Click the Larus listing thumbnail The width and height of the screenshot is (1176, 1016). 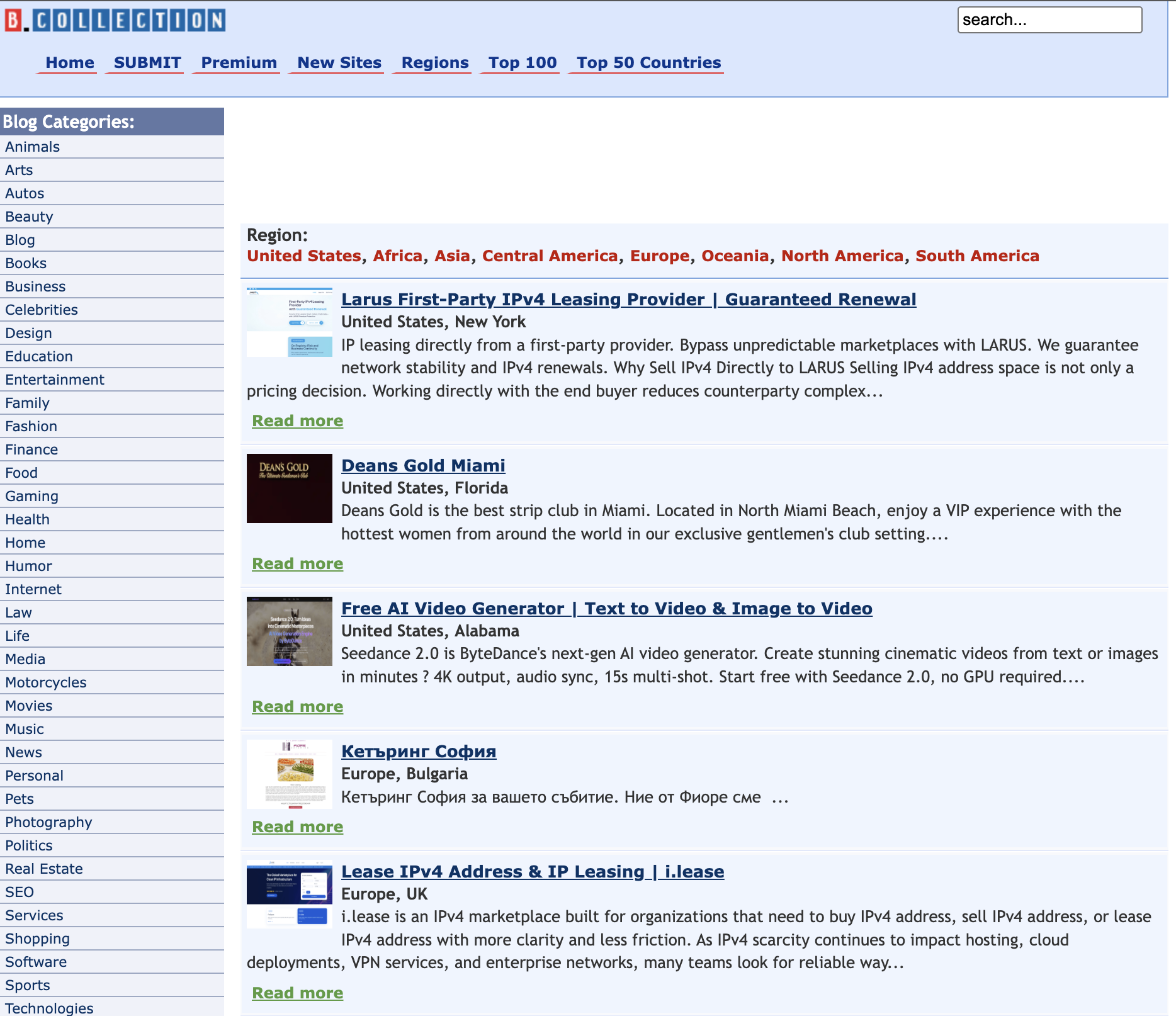click(x=290, y=322)
